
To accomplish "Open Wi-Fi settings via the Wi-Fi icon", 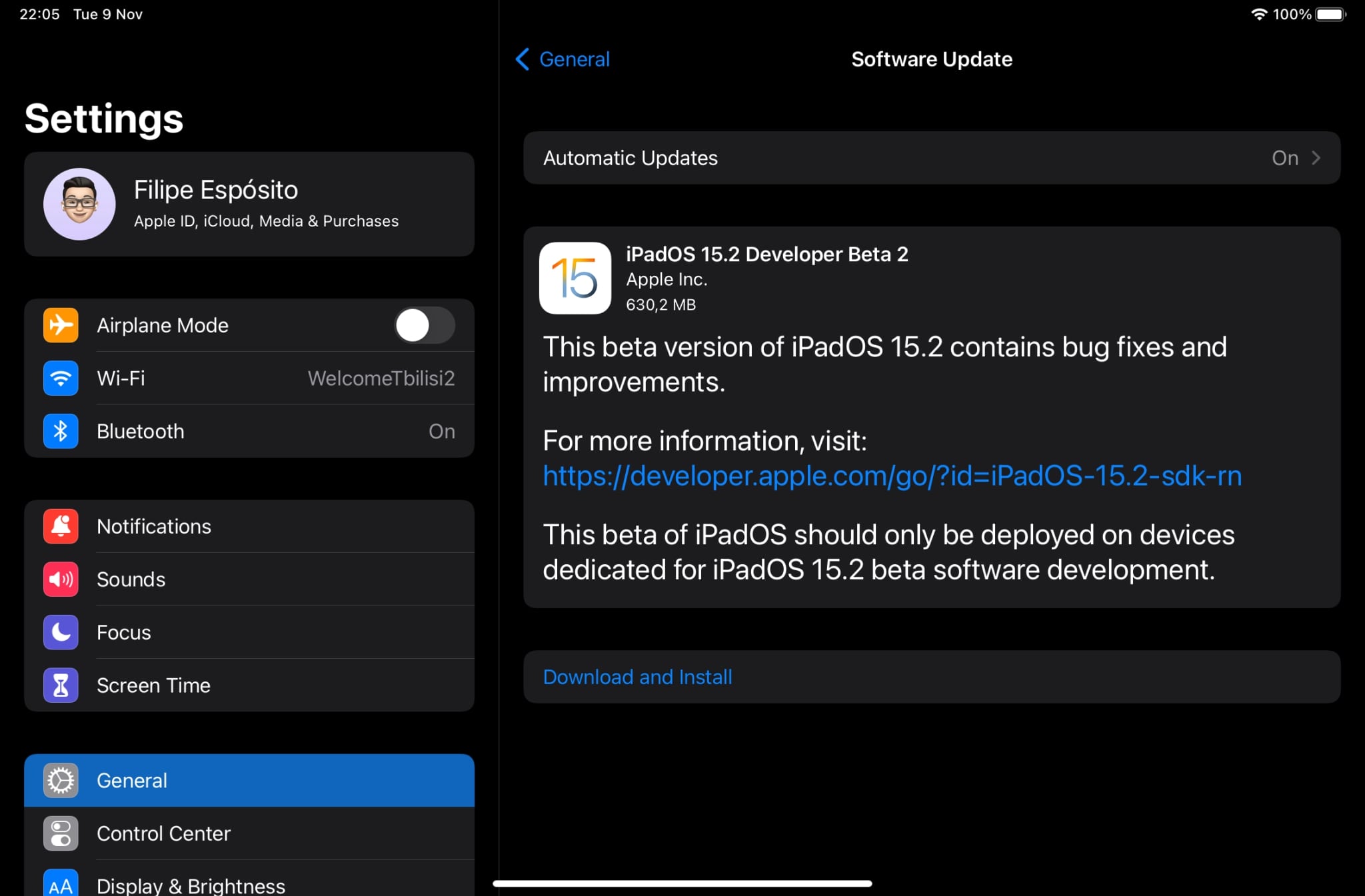I will (61, 378).
